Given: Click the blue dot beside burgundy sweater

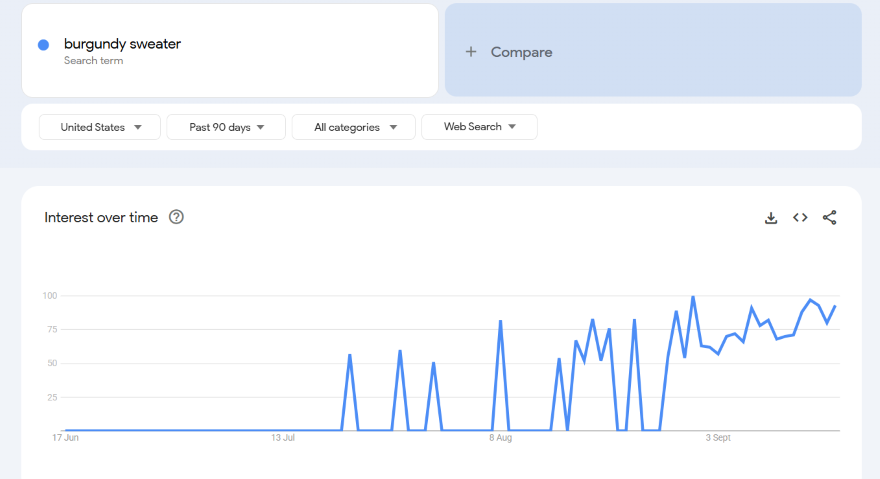Looking at the screenshot, I should pyautogui.click(x=43, y=45).
